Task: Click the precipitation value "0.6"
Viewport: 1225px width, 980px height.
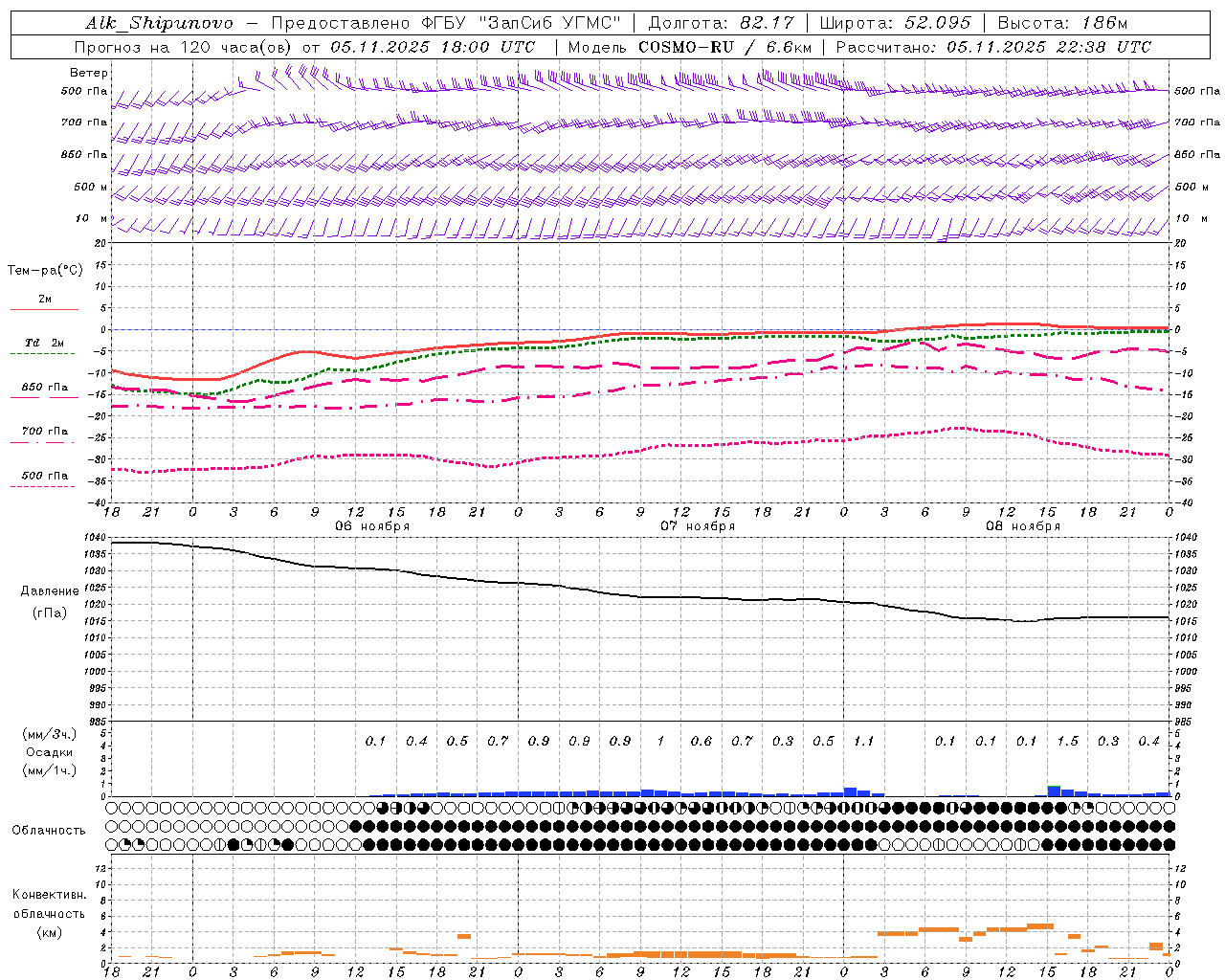Action: coord(702,741)
